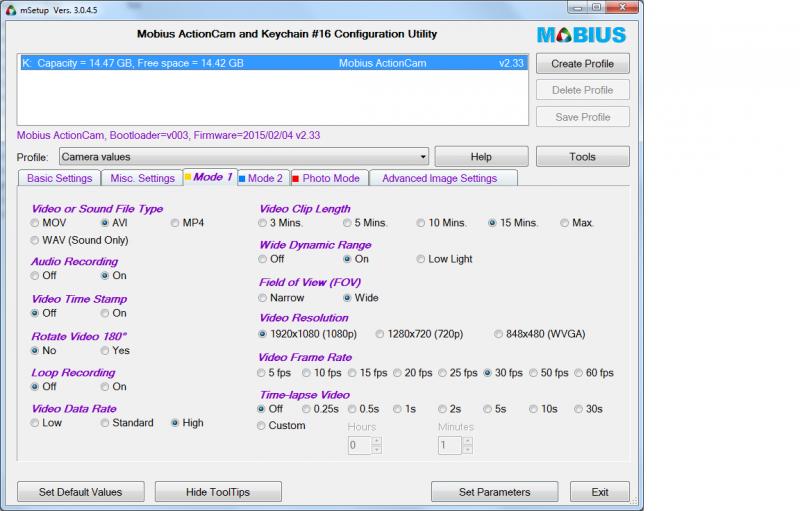Switch to Mode 2 tab
The image size is (800, 511).
264,178
